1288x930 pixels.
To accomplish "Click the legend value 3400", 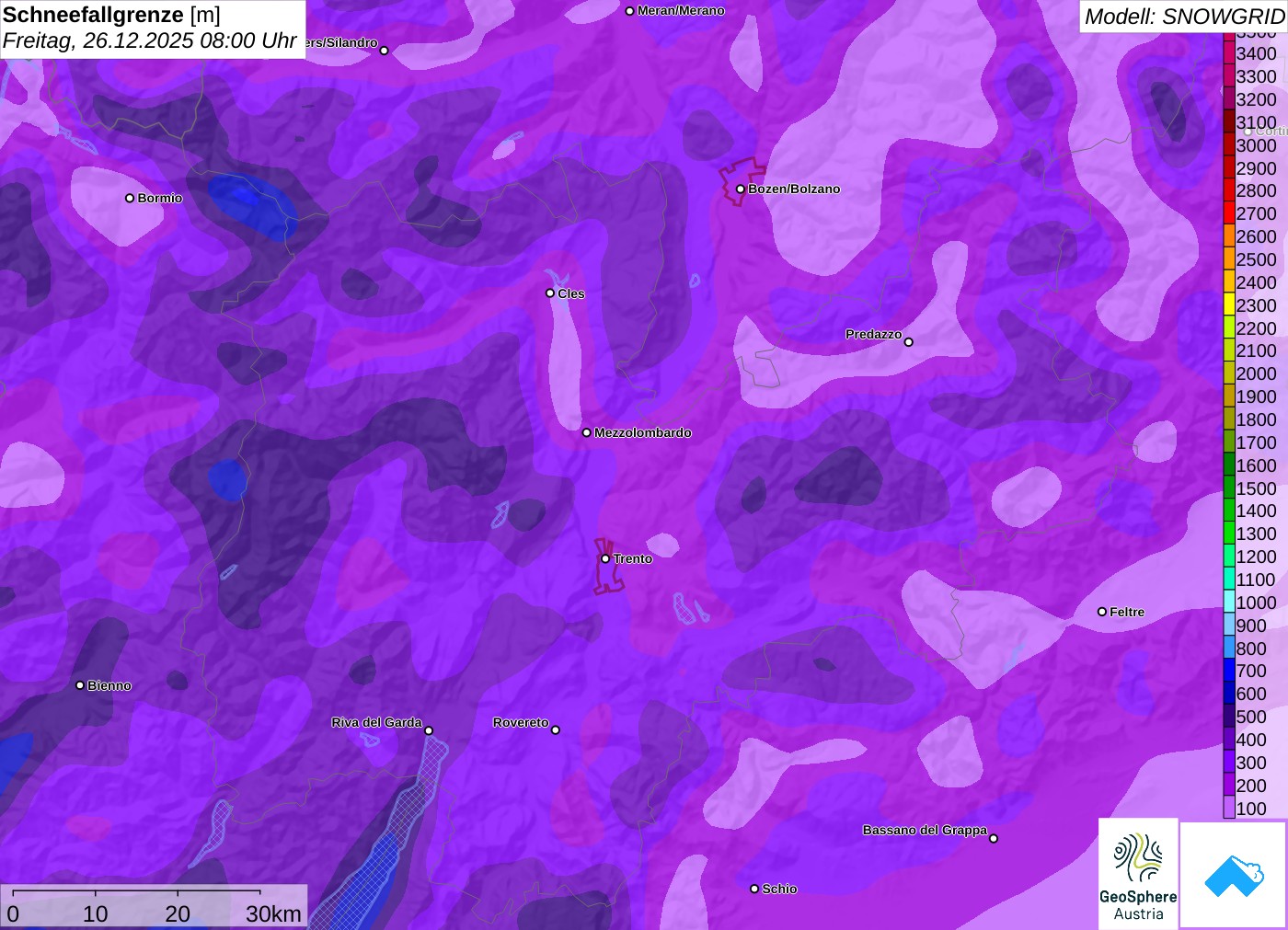I will click(1257, 53).
